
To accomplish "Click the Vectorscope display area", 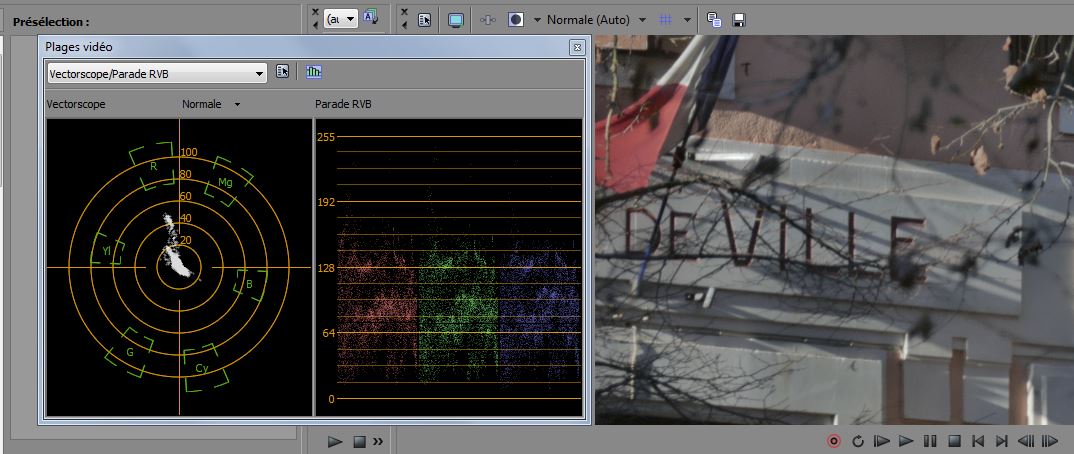I will [179, 267].
